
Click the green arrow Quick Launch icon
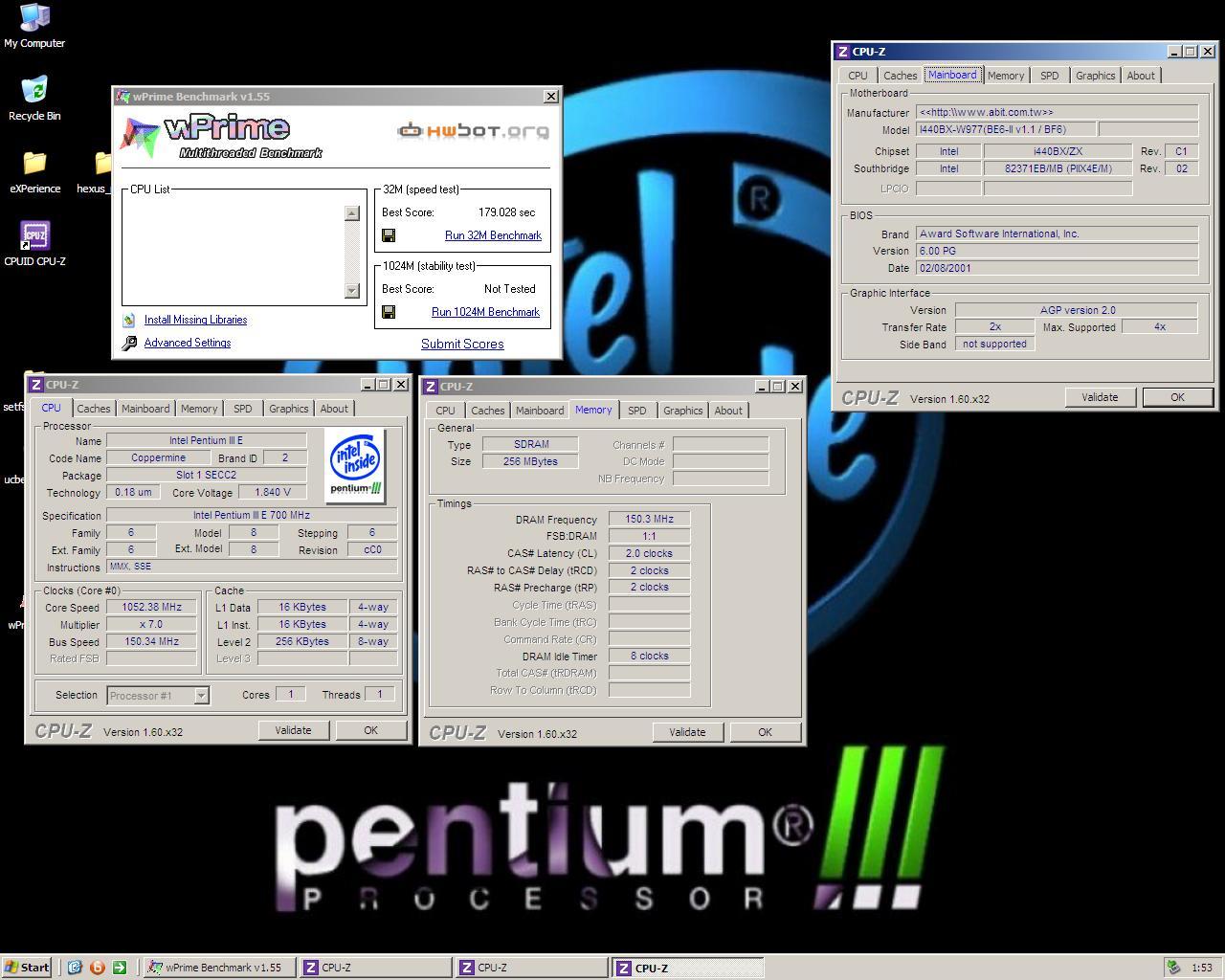pyautogui.click(x=119, y=968)
